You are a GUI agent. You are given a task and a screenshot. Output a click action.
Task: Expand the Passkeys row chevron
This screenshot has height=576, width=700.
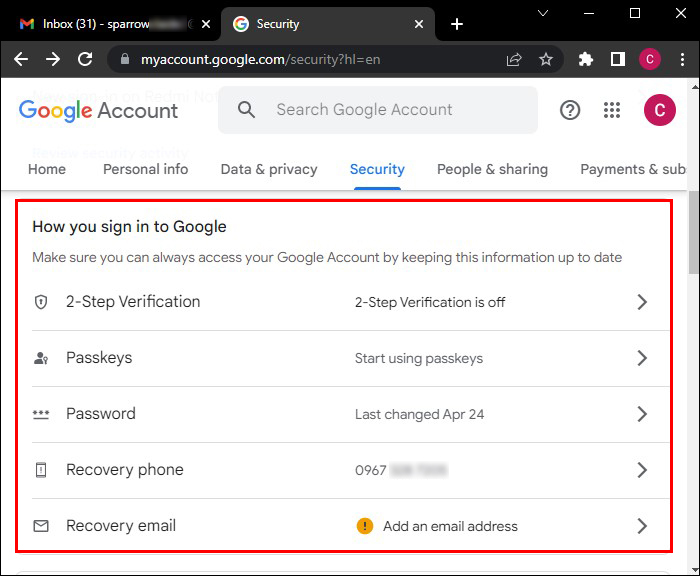tap(643, 358)
